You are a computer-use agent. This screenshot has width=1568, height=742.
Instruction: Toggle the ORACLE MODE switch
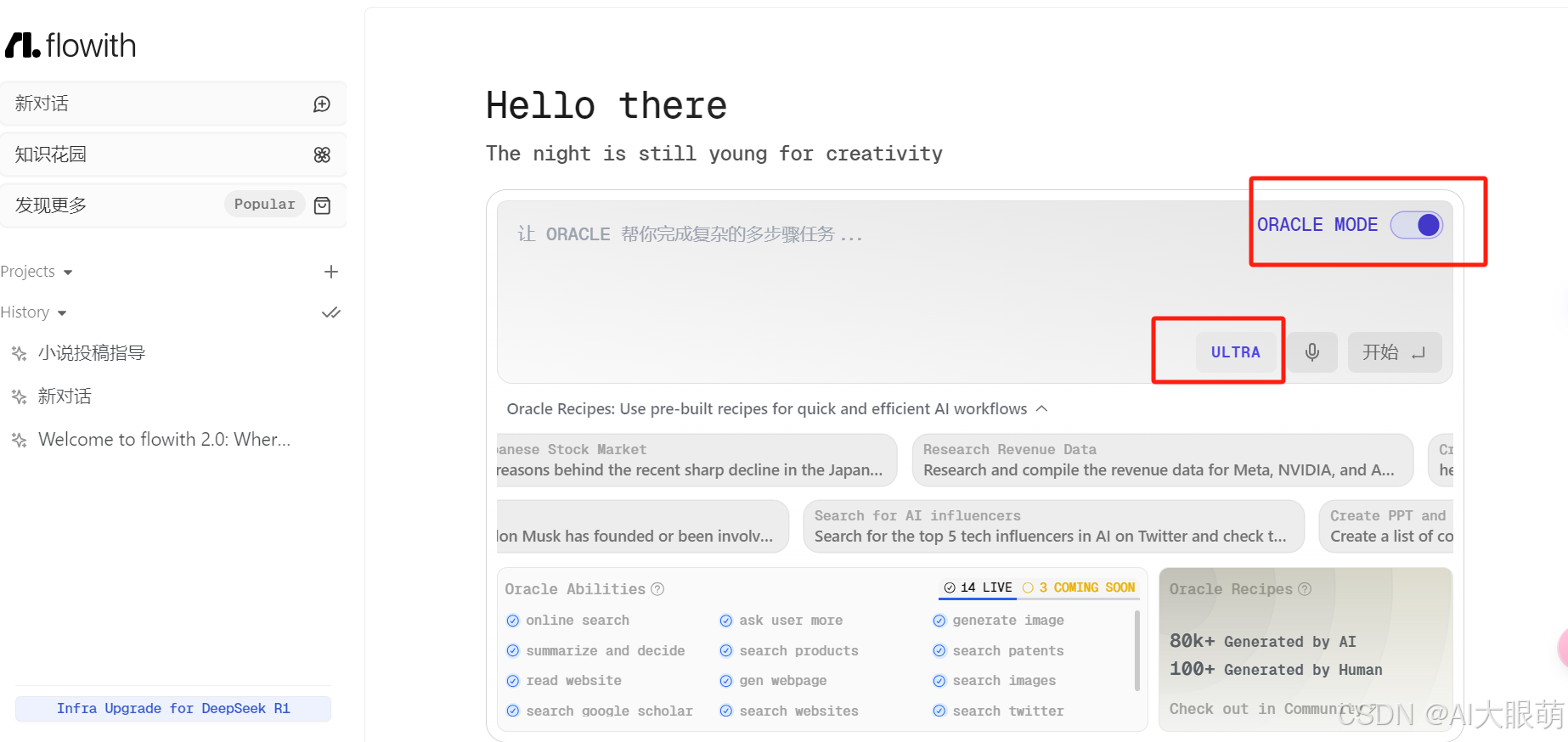point(1416,225)
